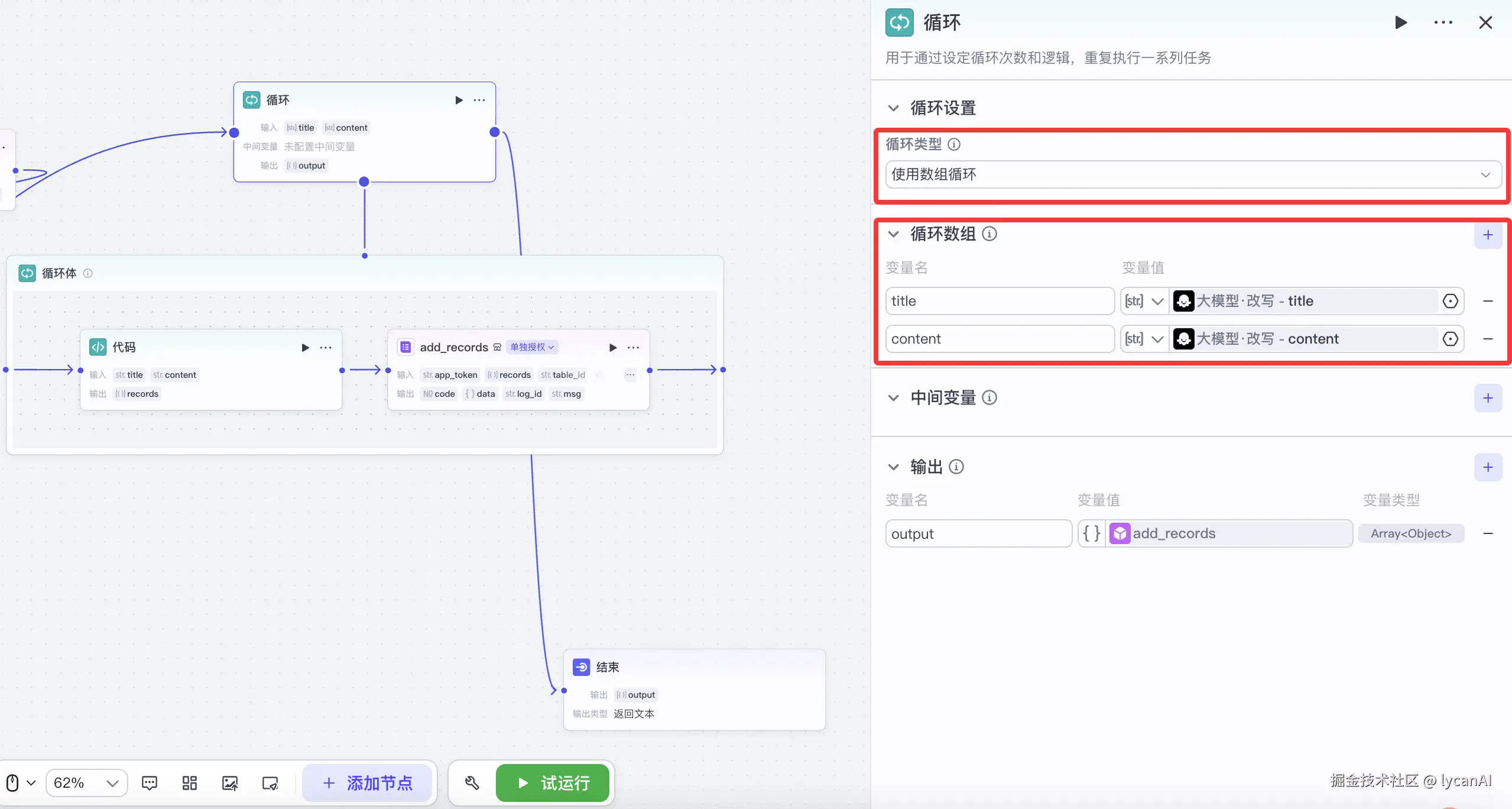Open the loop panel three-dots menu

click(x=1443, y=23)
